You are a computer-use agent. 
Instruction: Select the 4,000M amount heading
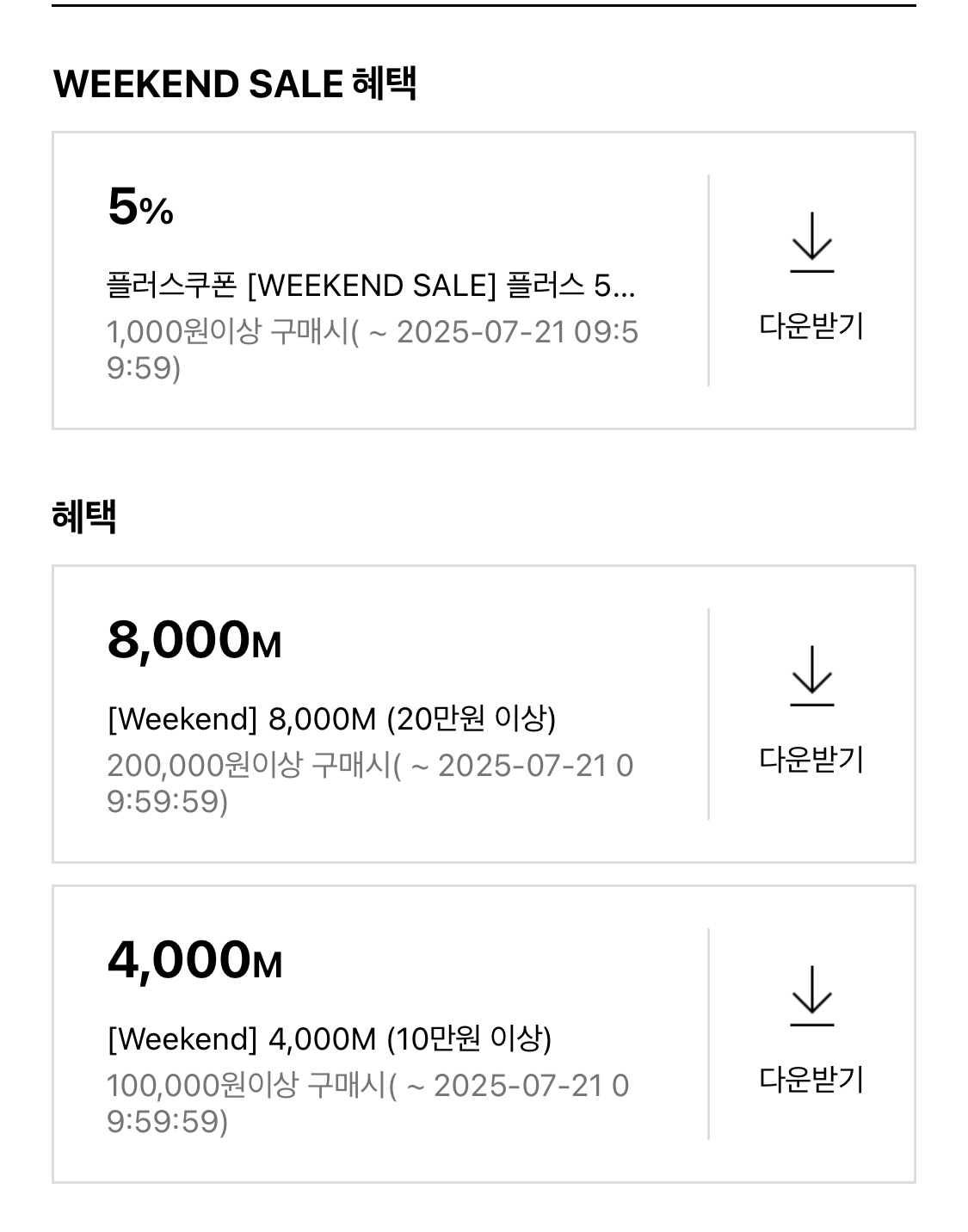(194, 960)
